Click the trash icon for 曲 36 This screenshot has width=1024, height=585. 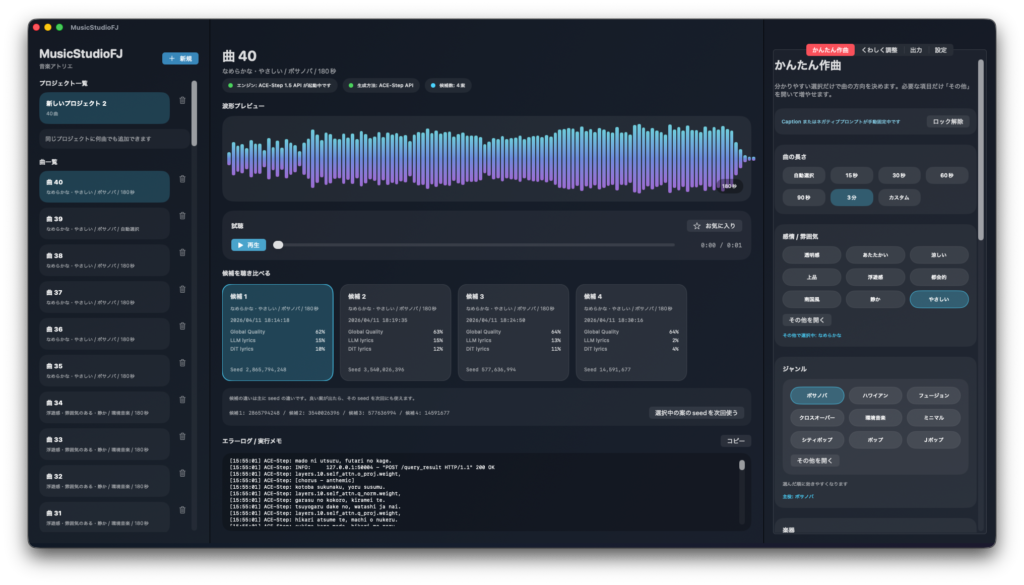(x=182, y=326)
